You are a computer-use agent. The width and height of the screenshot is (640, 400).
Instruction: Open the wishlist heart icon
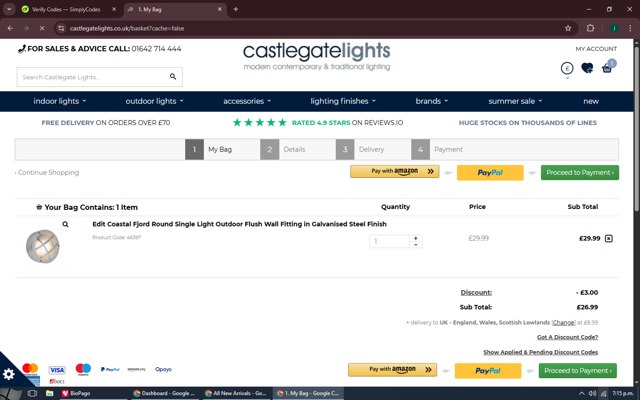tap(587, 68)
